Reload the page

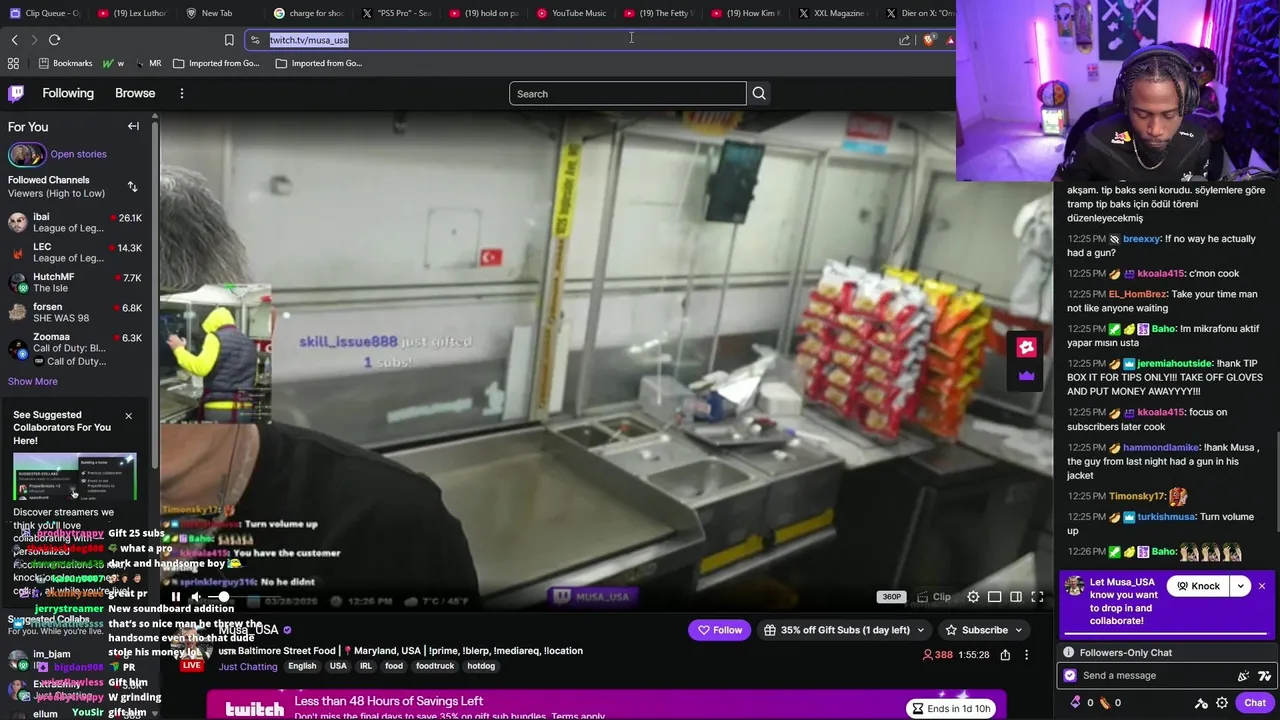point(54,40)
